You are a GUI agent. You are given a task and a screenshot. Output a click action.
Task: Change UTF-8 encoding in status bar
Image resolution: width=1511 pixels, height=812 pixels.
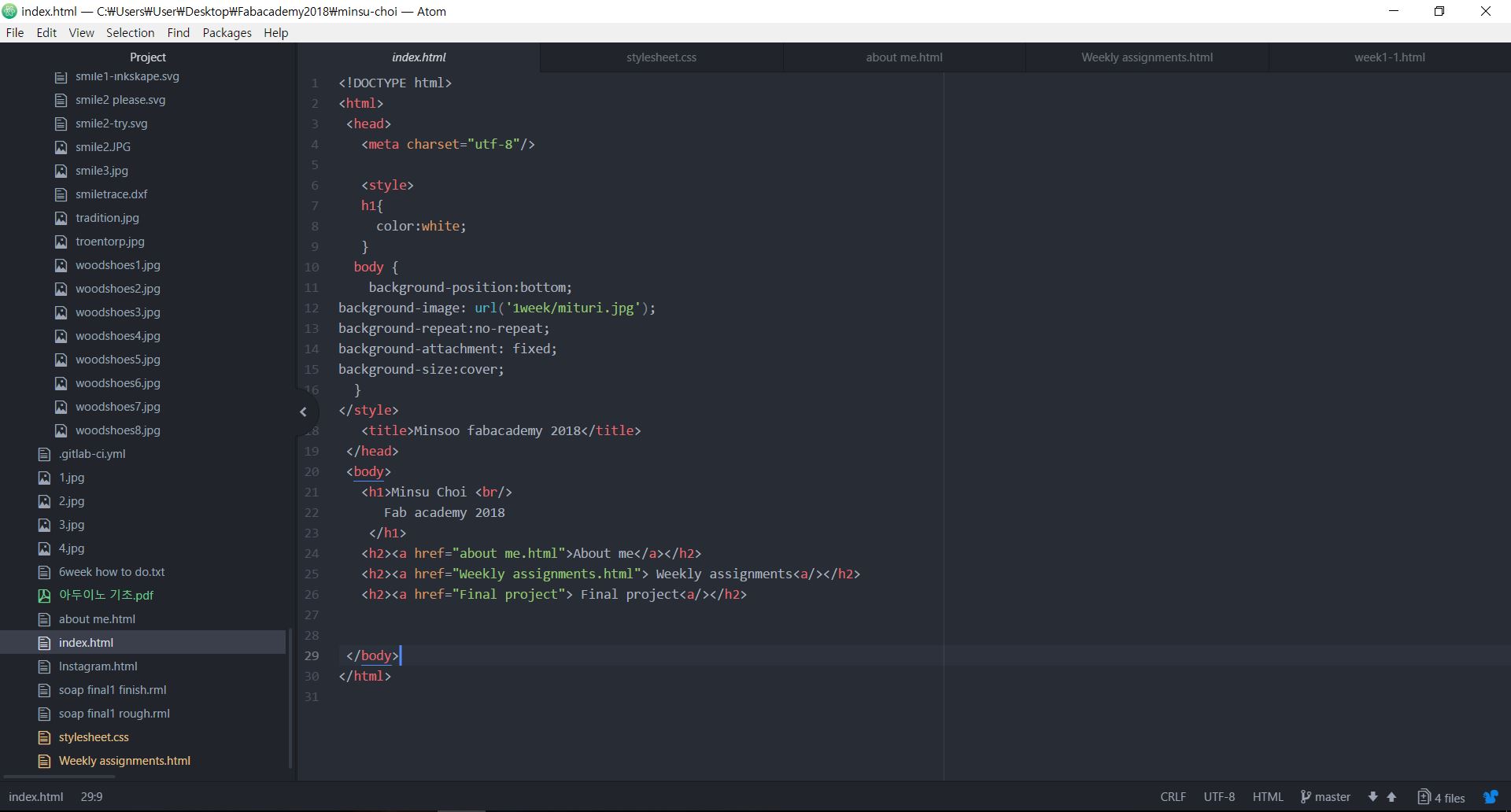[x=1219, y=797]
